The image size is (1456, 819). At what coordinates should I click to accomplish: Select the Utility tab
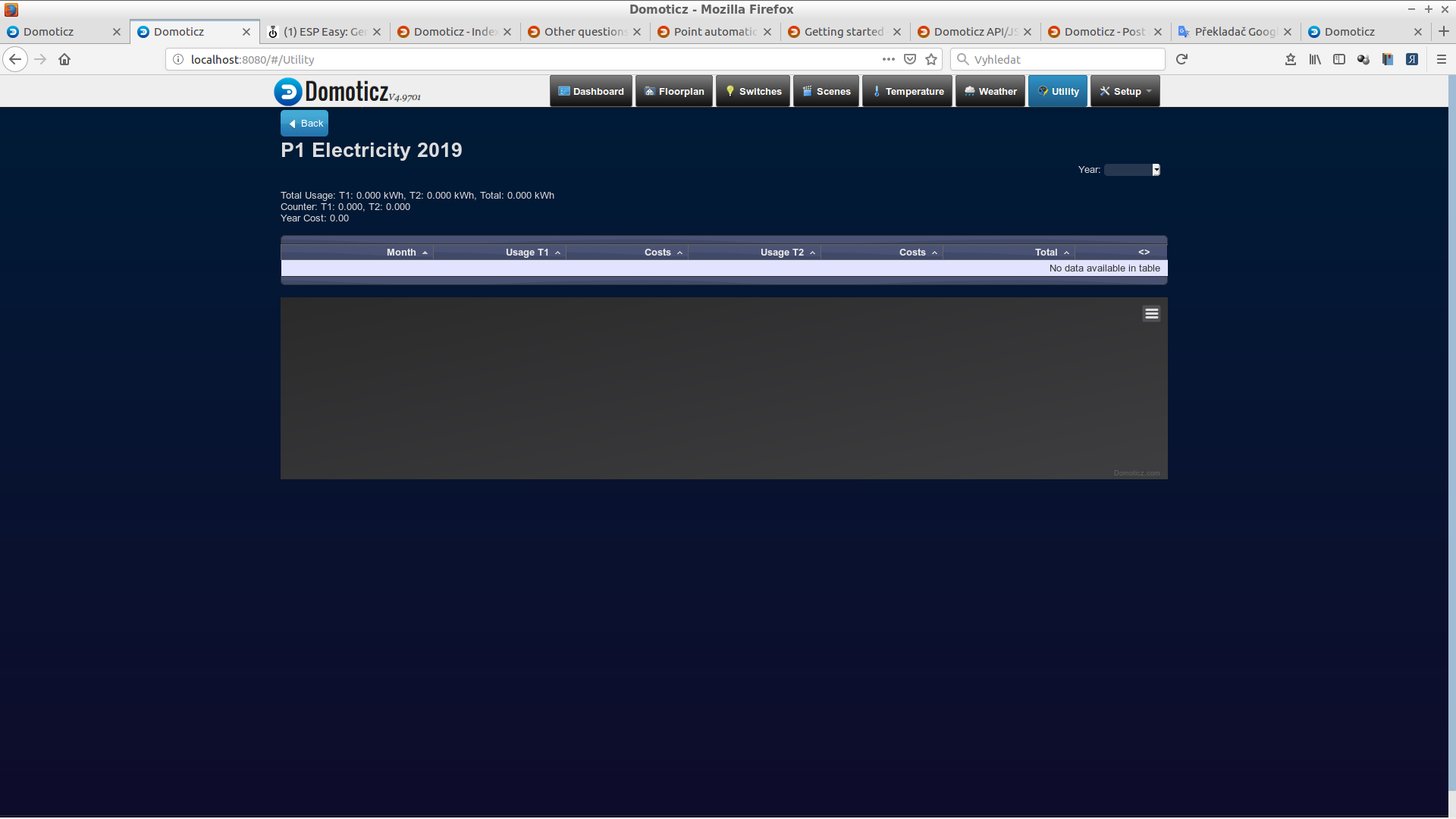tap(1059, 91)
